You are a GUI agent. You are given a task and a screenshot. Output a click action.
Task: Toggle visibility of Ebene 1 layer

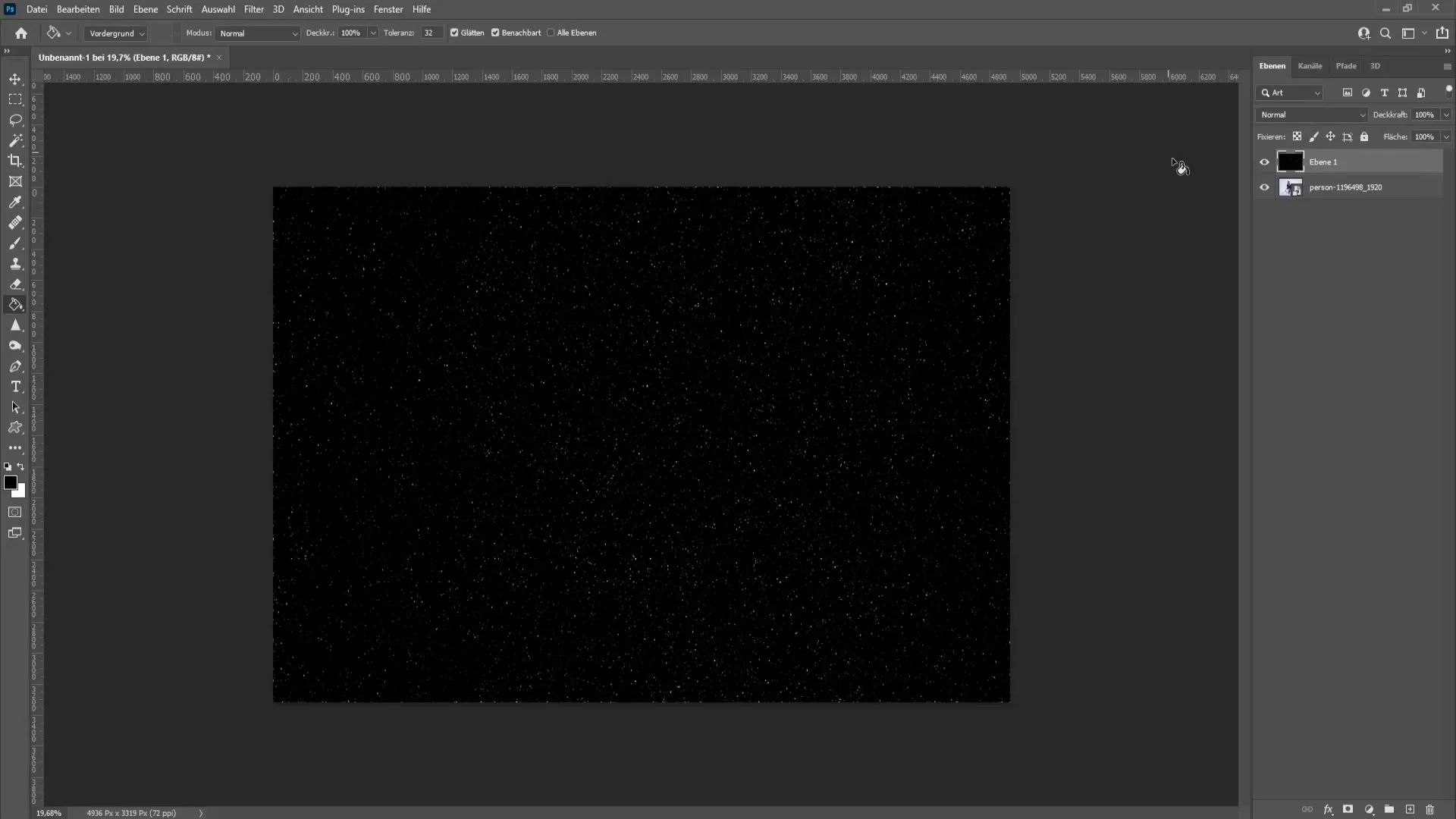click(1264, 161)
